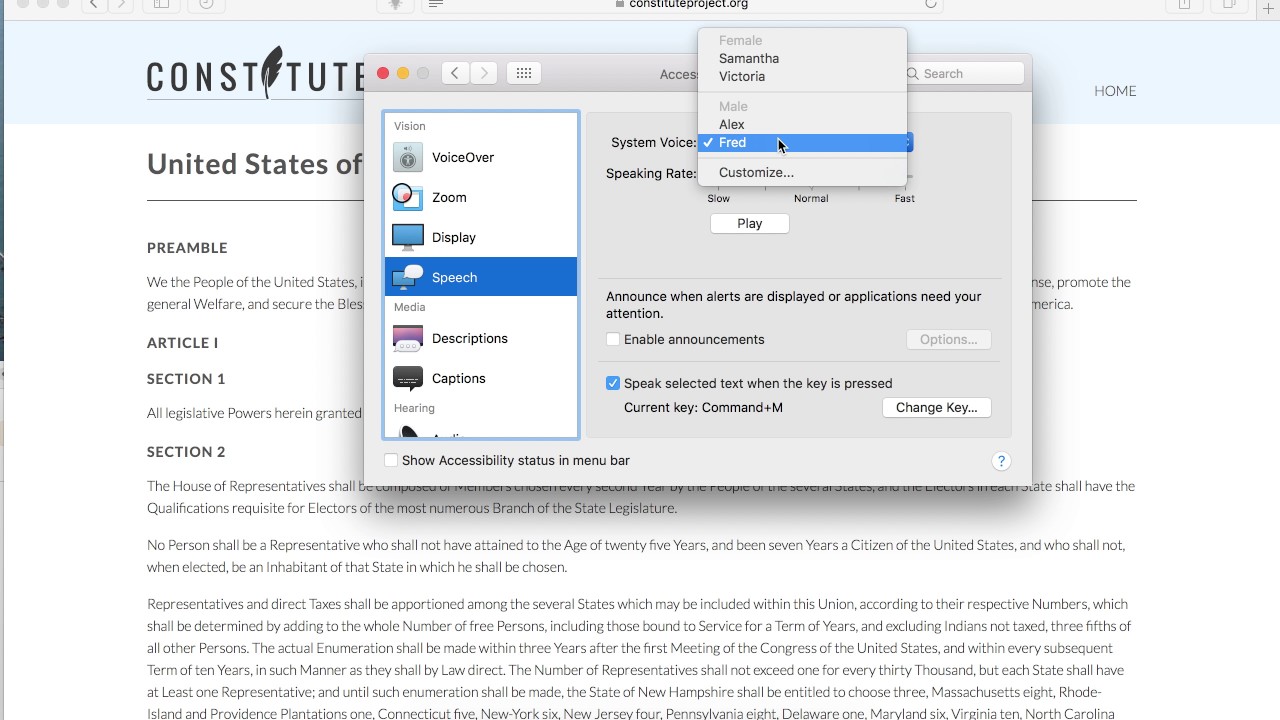The height and width of the screenshot is (720, 1280).
Task: Go forward in System Preferences
Action: (x=484, y=73)
